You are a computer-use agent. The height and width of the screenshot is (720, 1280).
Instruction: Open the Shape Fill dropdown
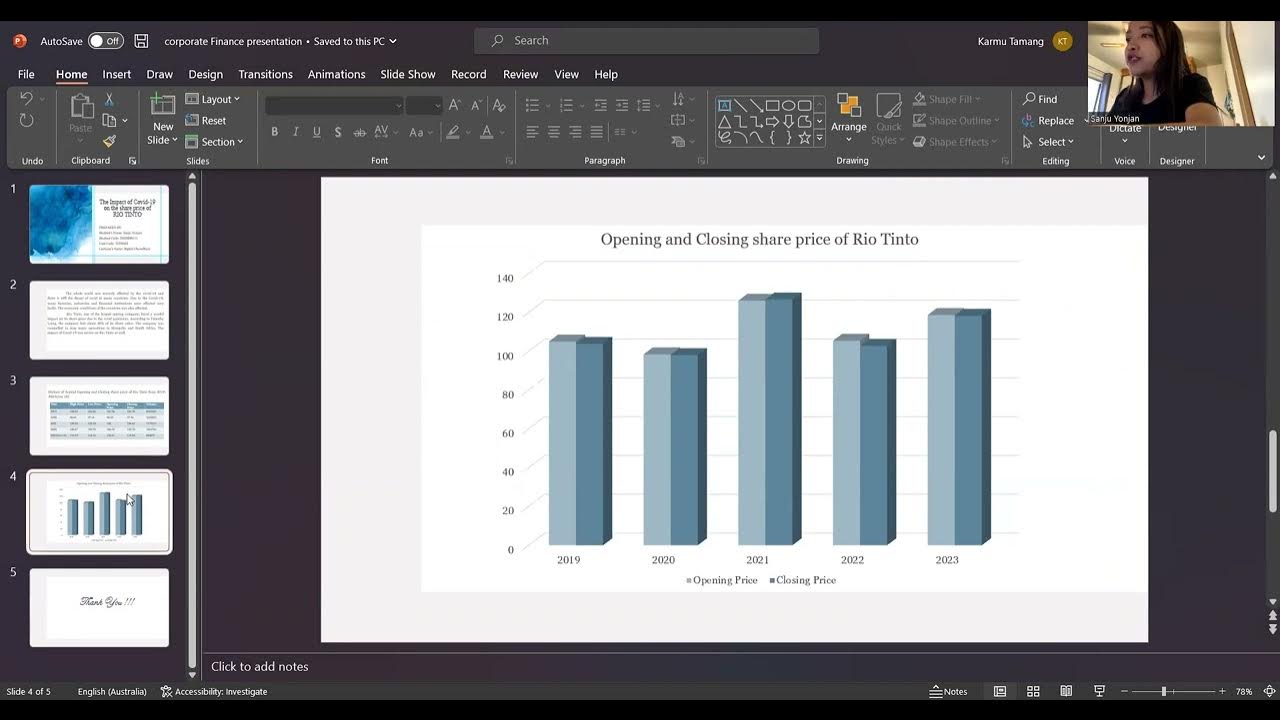946,99
